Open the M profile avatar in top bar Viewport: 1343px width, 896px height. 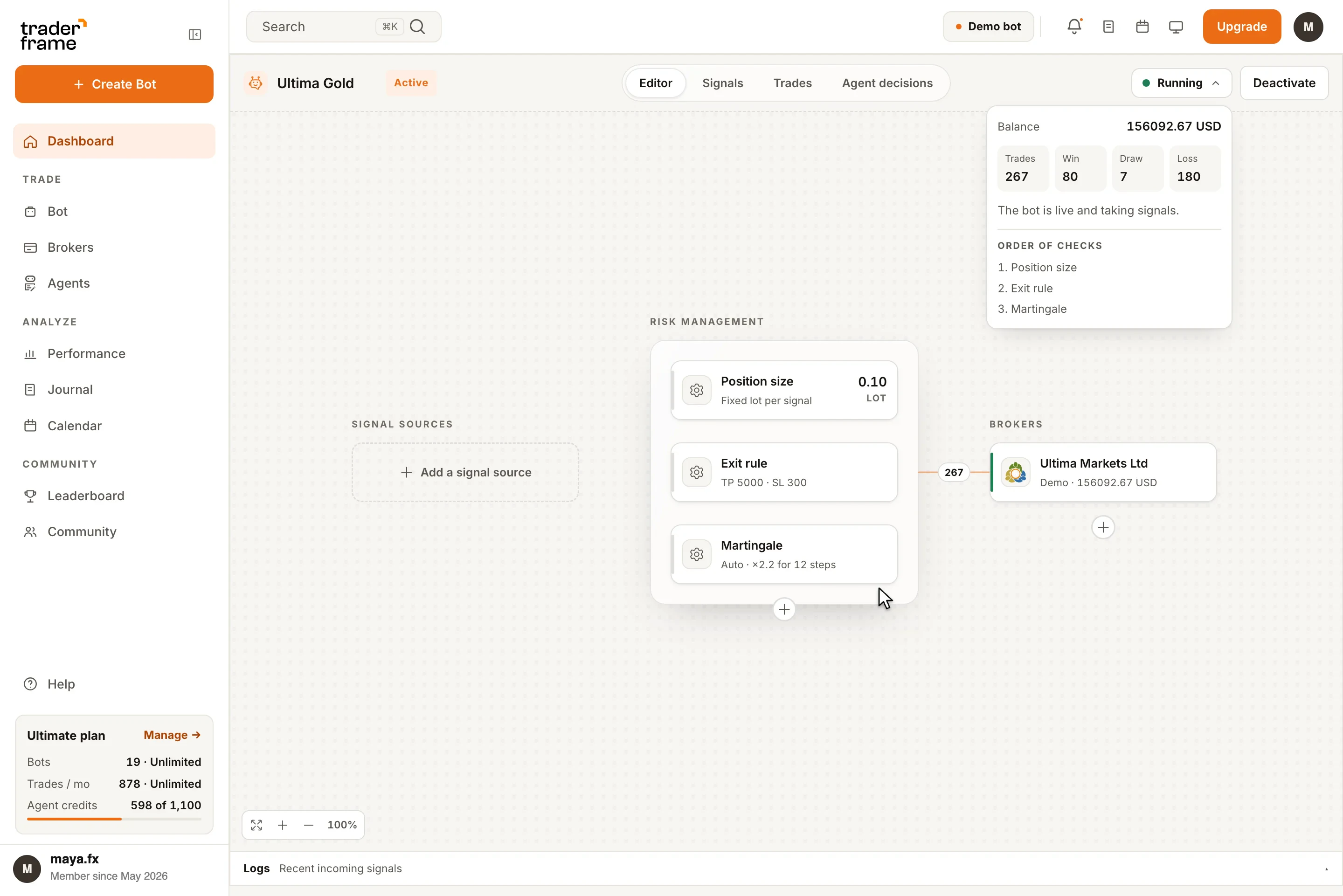tap(1308, 27)
